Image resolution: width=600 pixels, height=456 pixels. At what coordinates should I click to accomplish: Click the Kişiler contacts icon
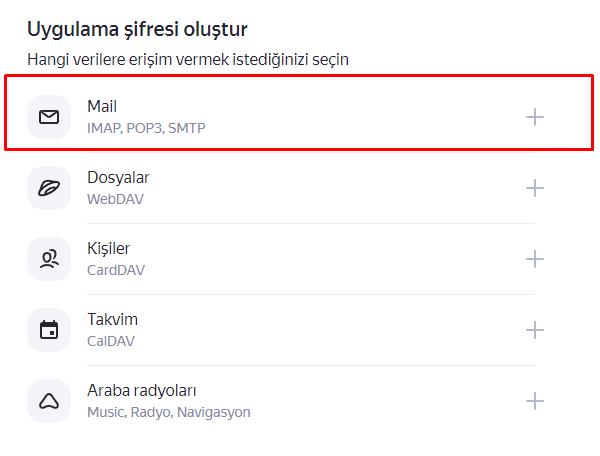click(49, 259)
